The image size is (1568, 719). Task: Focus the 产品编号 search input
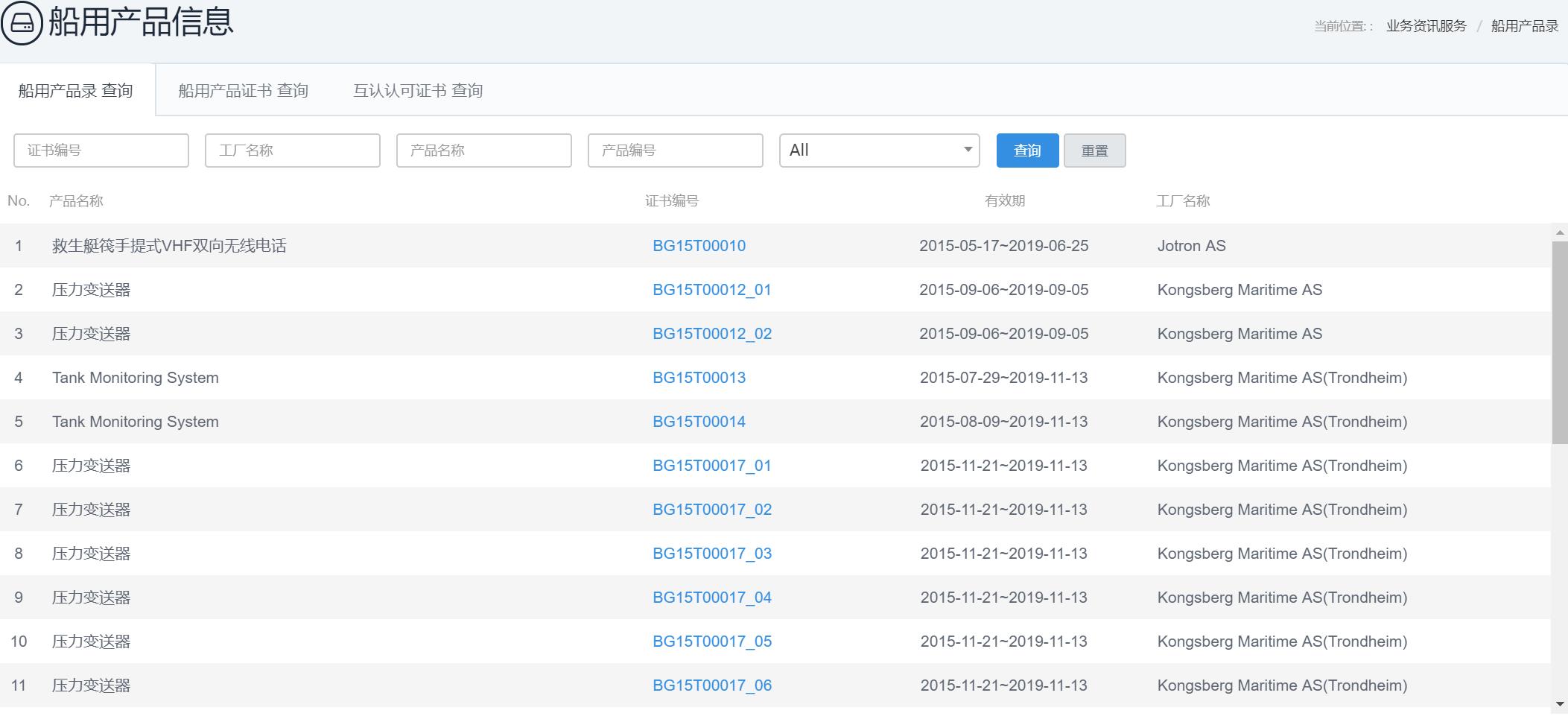[x=676, y=151]
